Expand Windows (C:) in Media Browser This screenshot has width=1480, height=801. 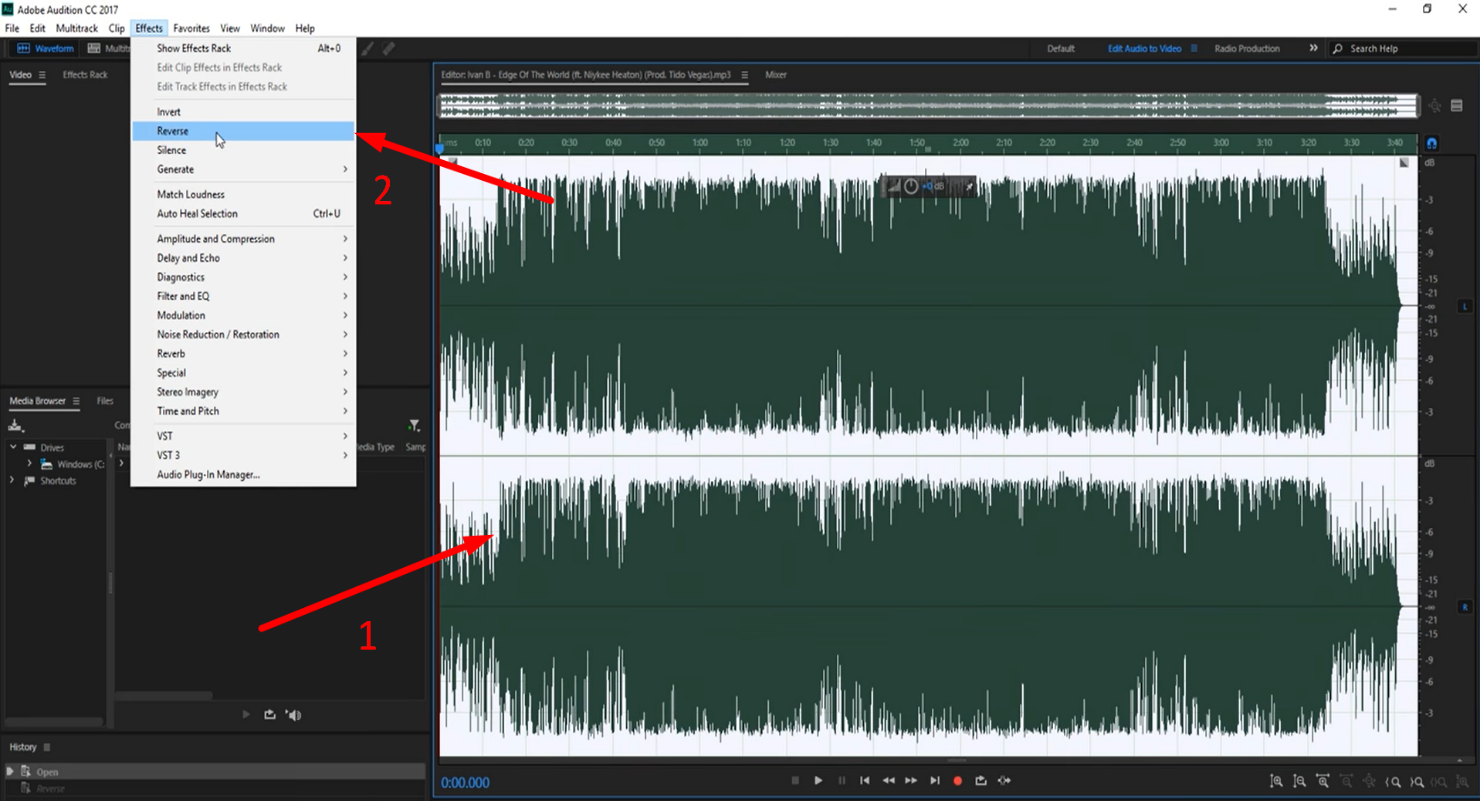30,464
